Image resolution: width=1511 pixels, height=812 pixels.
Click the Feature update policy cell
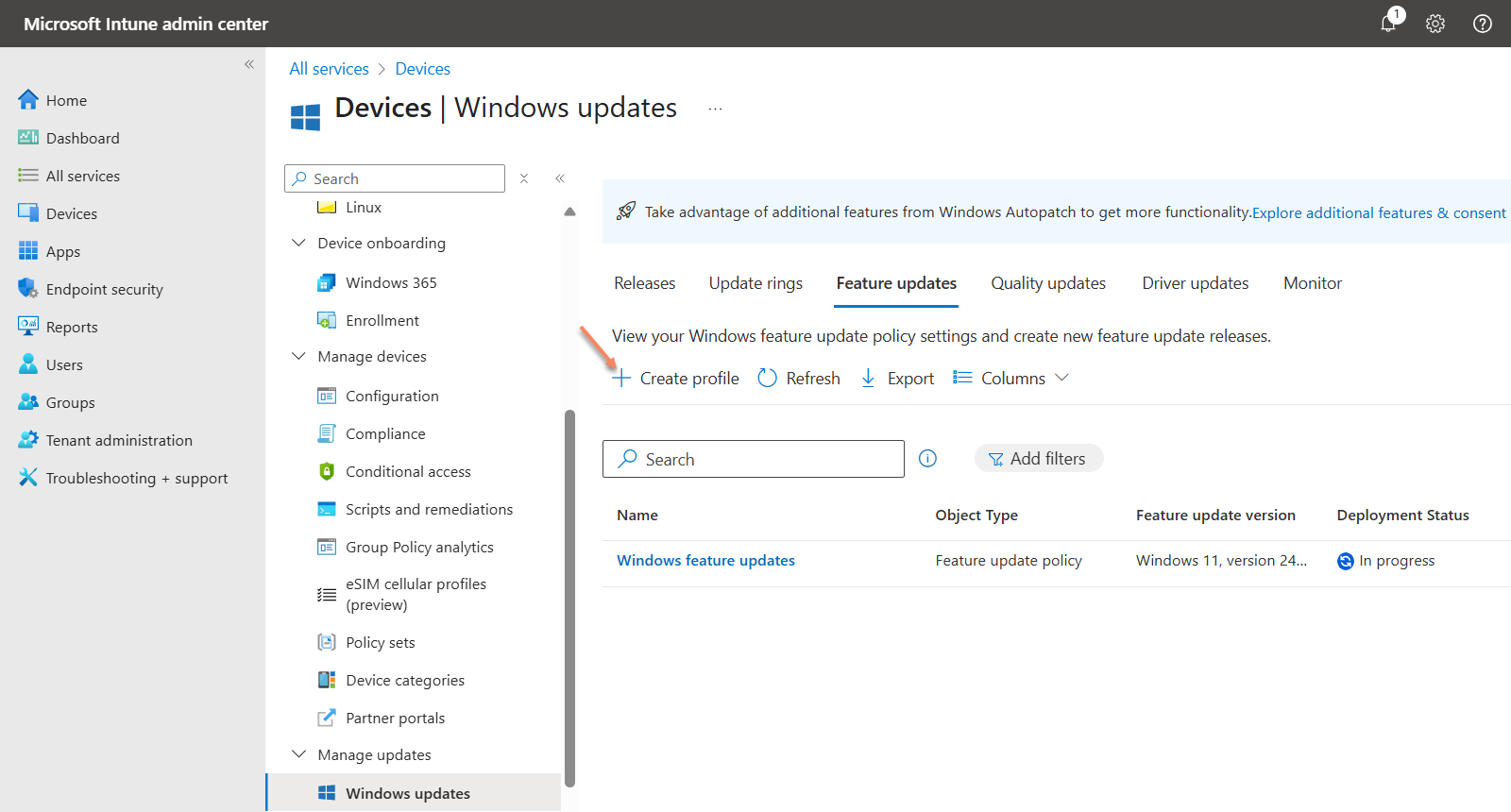pos(1009,561)
